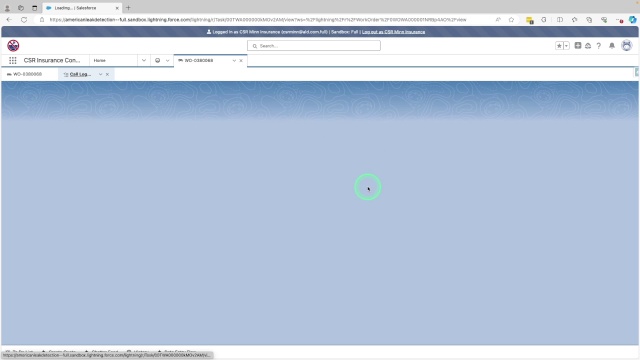Close the Call Log subtab
Image resolution: width=640 pixels, height=360 pixels.
click(x=107, y=74)
